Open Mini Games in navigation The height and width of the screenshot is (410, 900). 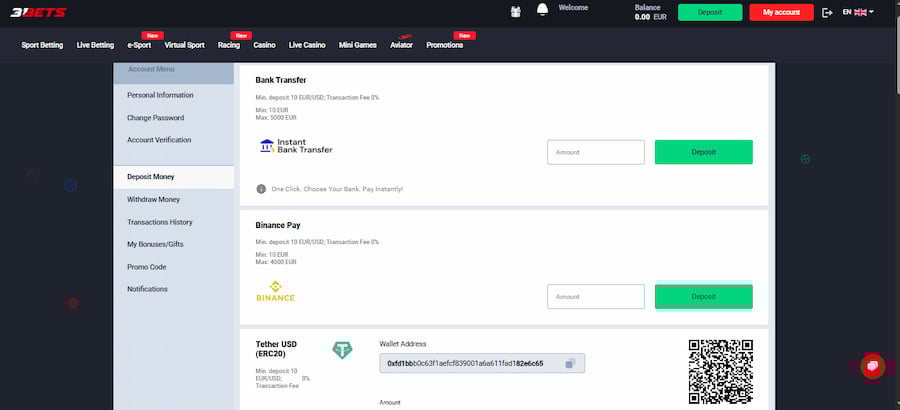coord(358,45)
